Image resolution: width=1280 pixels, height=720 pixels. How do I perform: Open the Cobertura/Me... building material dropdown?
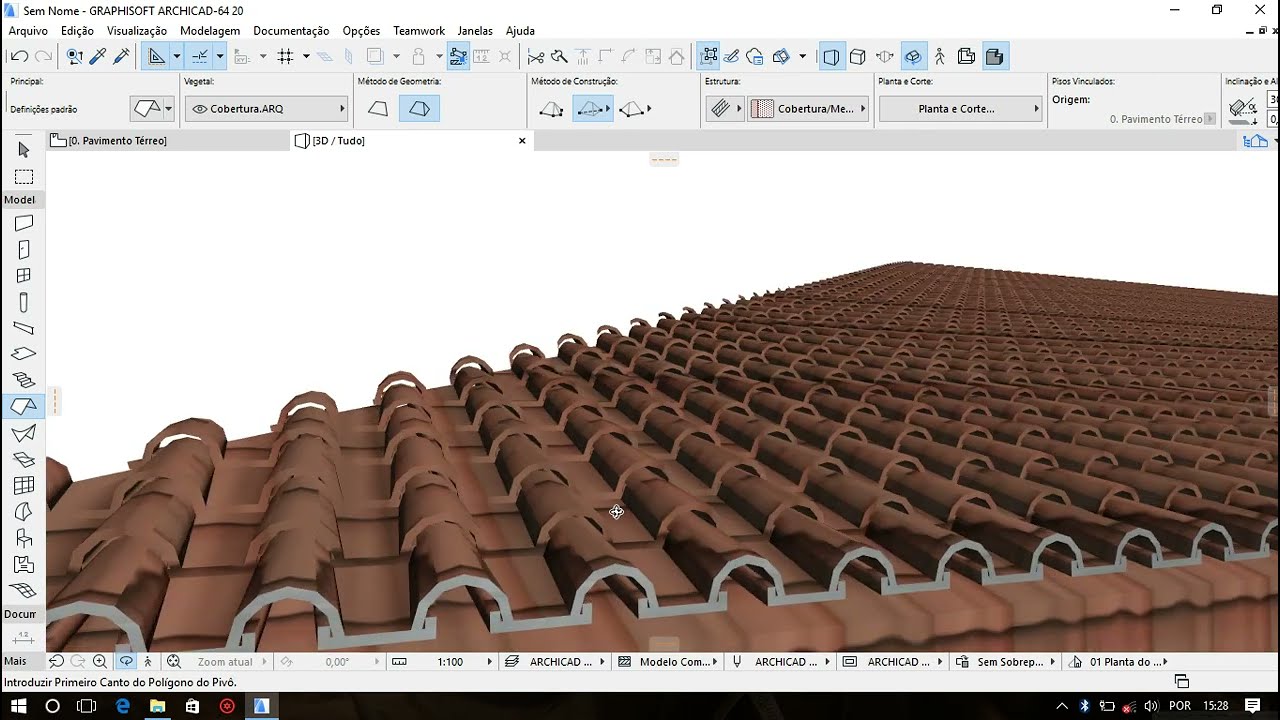[x=809, y=109]
